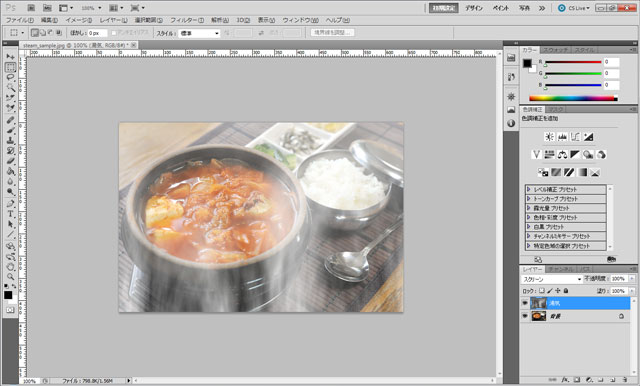Add a Vibrance adjustment
640x386 pixels.
click(x=536, y=155)
